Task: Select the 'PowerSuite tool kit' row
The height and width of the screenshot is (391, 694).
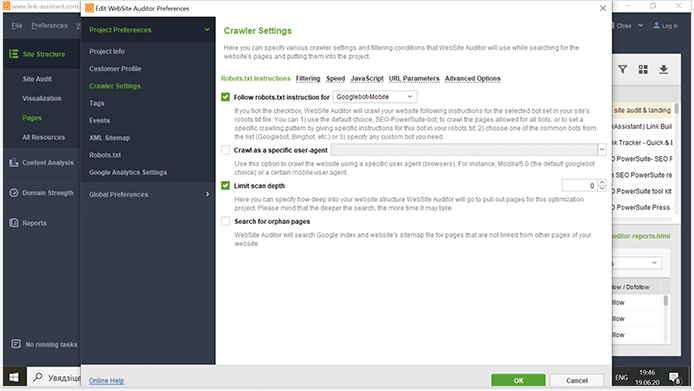Action: (x=643, y=191)
